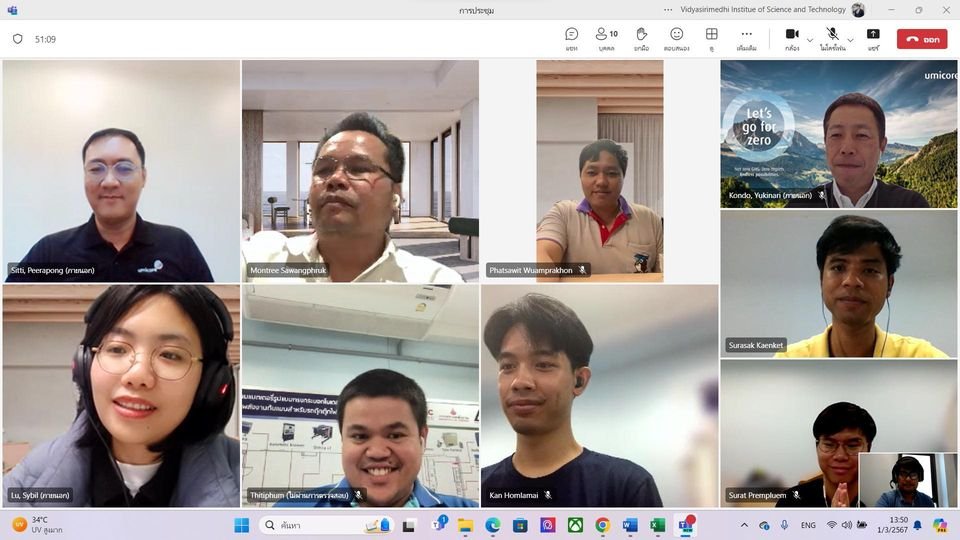This screenshot has width=960, height=540.
Task: Open the reactions smiley menu
Action: pos(676,38)
